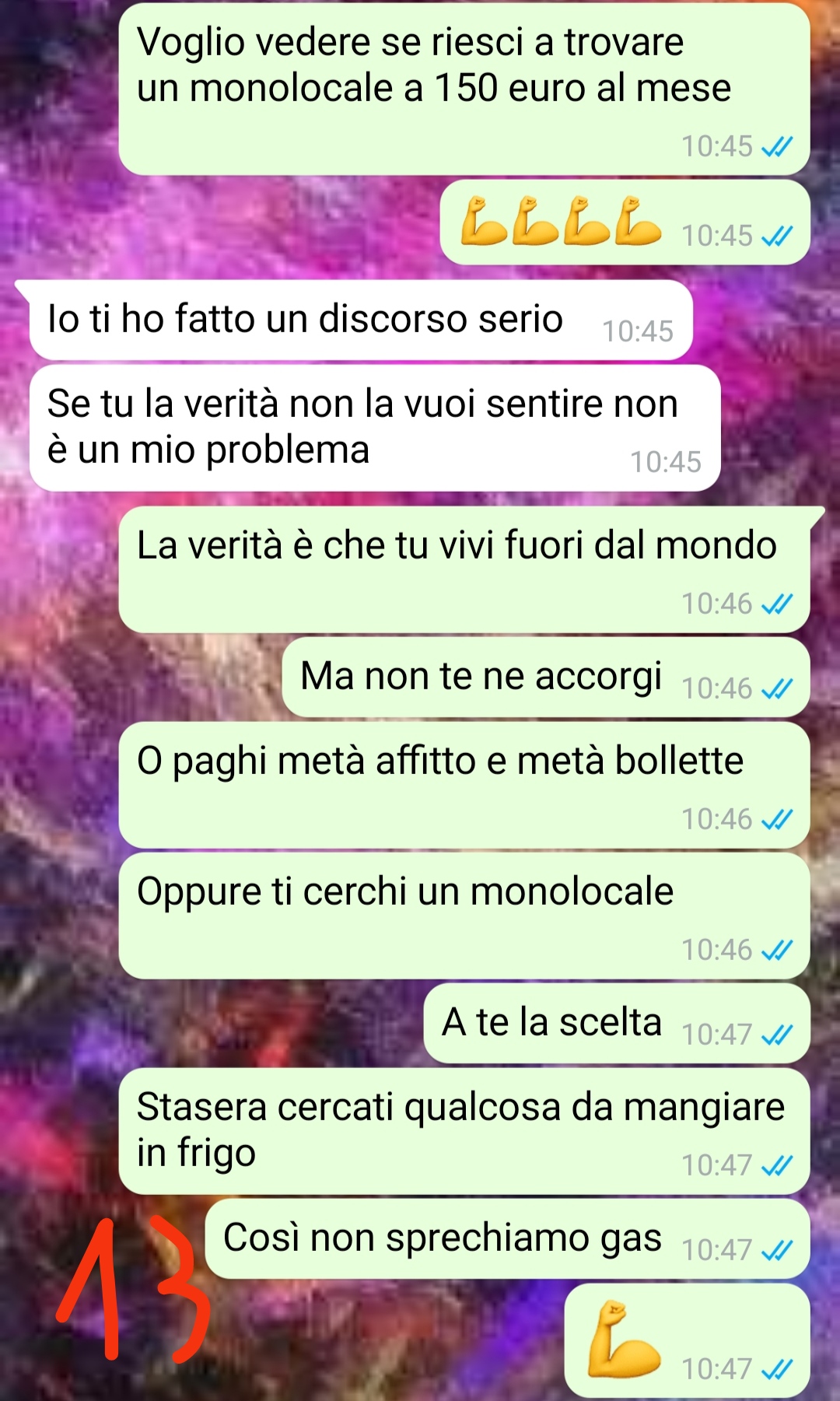Tap the 'Così non sprechiamo gas' message text
840x1401 pixels.
coord(443,1238)
